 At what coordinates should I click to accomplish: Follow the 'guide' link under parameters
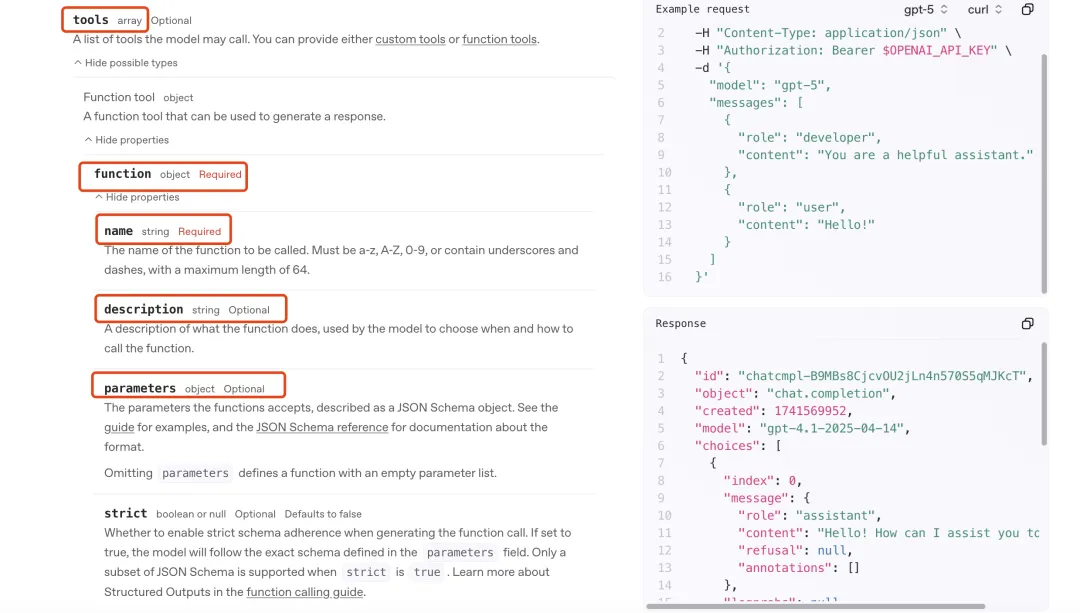point(119,427)
